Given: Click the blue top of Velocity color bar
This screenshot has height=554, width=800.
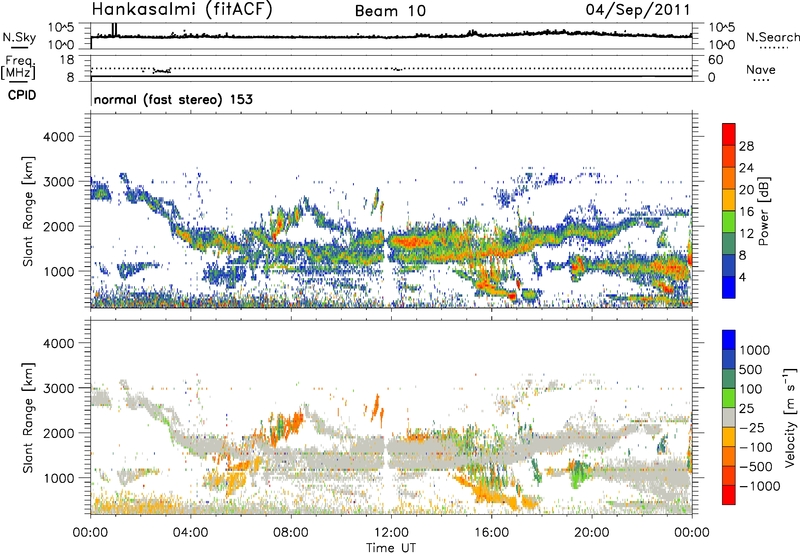Looking at the screenshot, I should click(x=729, y=340).
